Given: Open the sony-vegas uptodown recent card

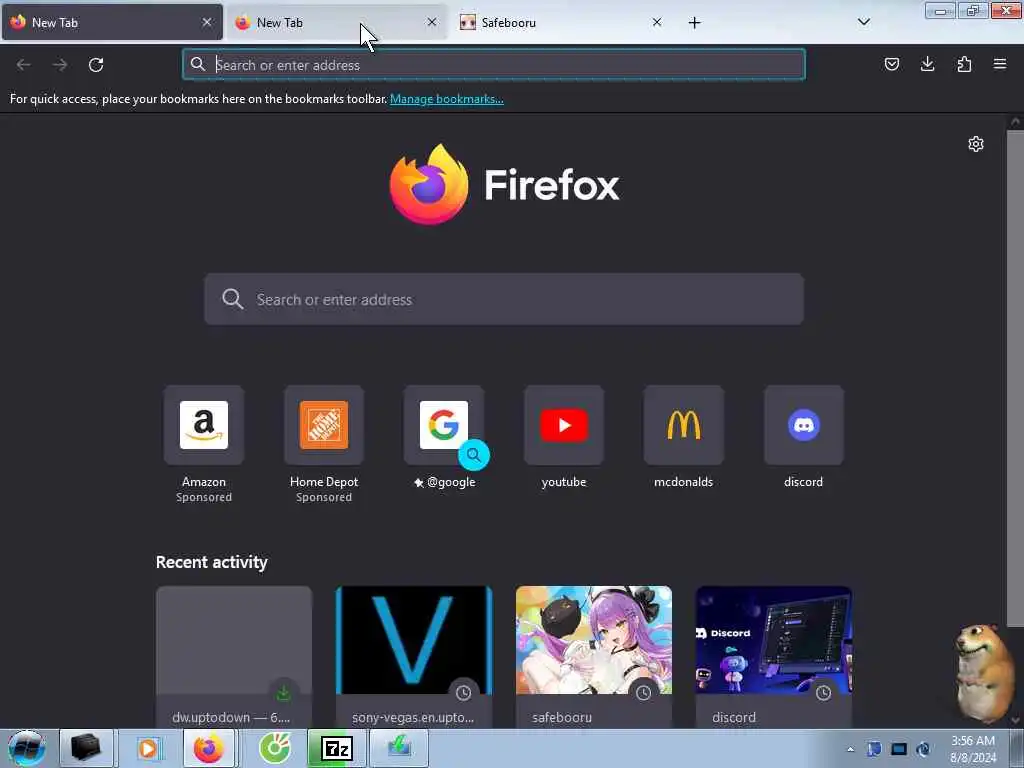Looking at the screenshot, I should (x=414, y=657).
